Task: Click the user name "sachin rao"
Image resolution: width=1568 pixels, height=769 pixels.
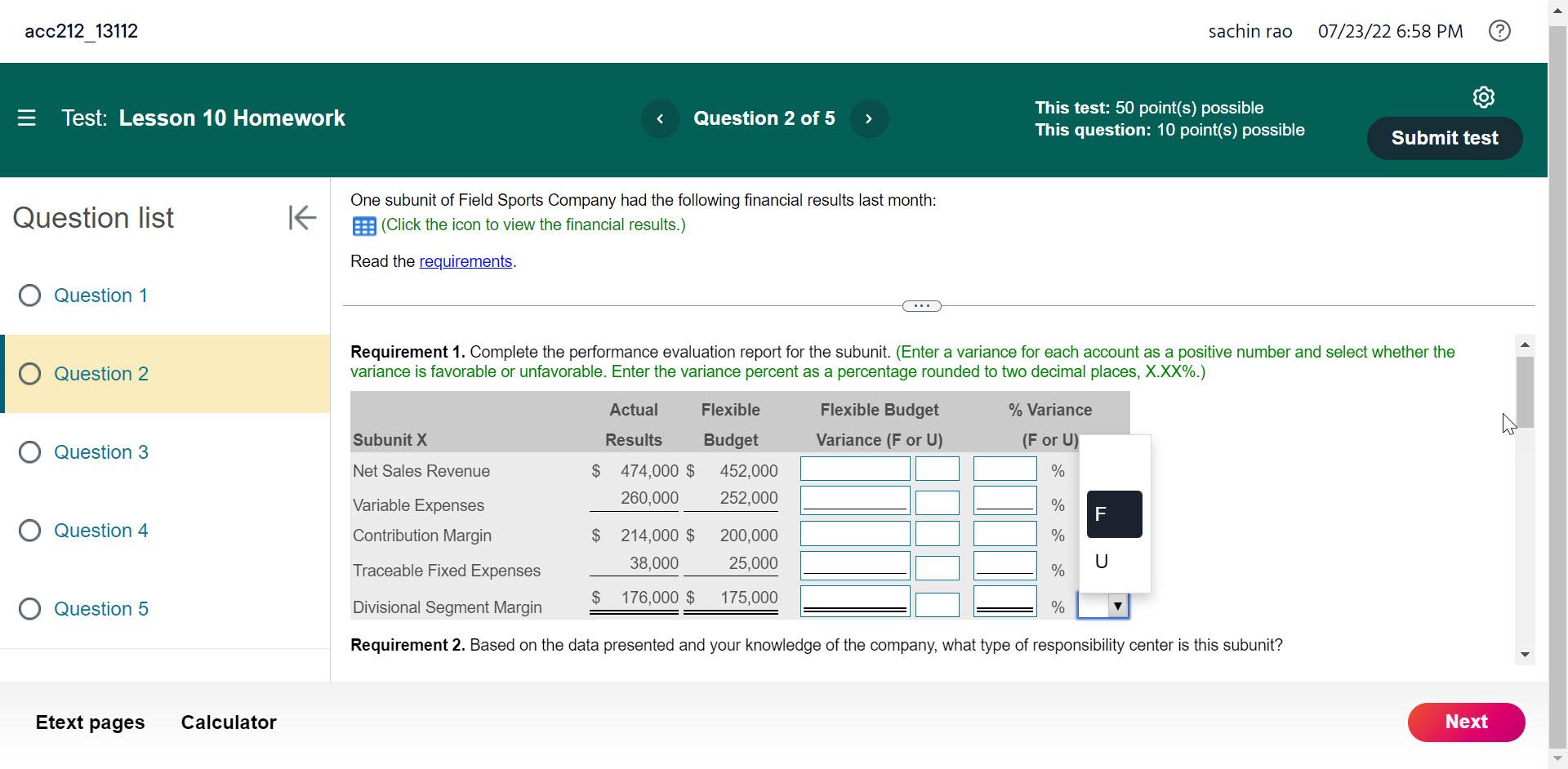Action: click(x=1250, y=32)
